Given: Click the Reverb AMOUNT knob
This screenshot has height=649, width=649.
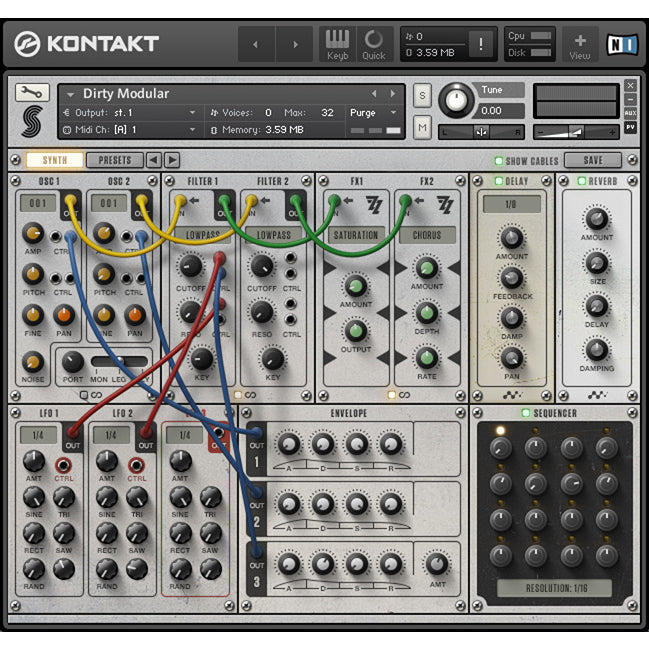Looking at the screenshot, I should (x=596, y=219).
